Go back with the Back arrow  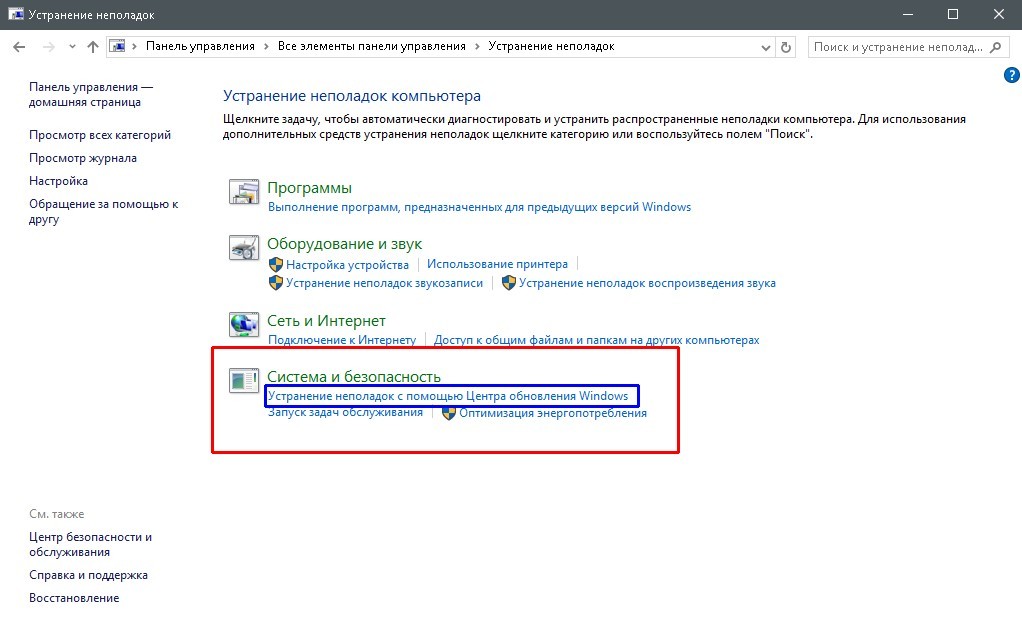[x=19, y=47]
